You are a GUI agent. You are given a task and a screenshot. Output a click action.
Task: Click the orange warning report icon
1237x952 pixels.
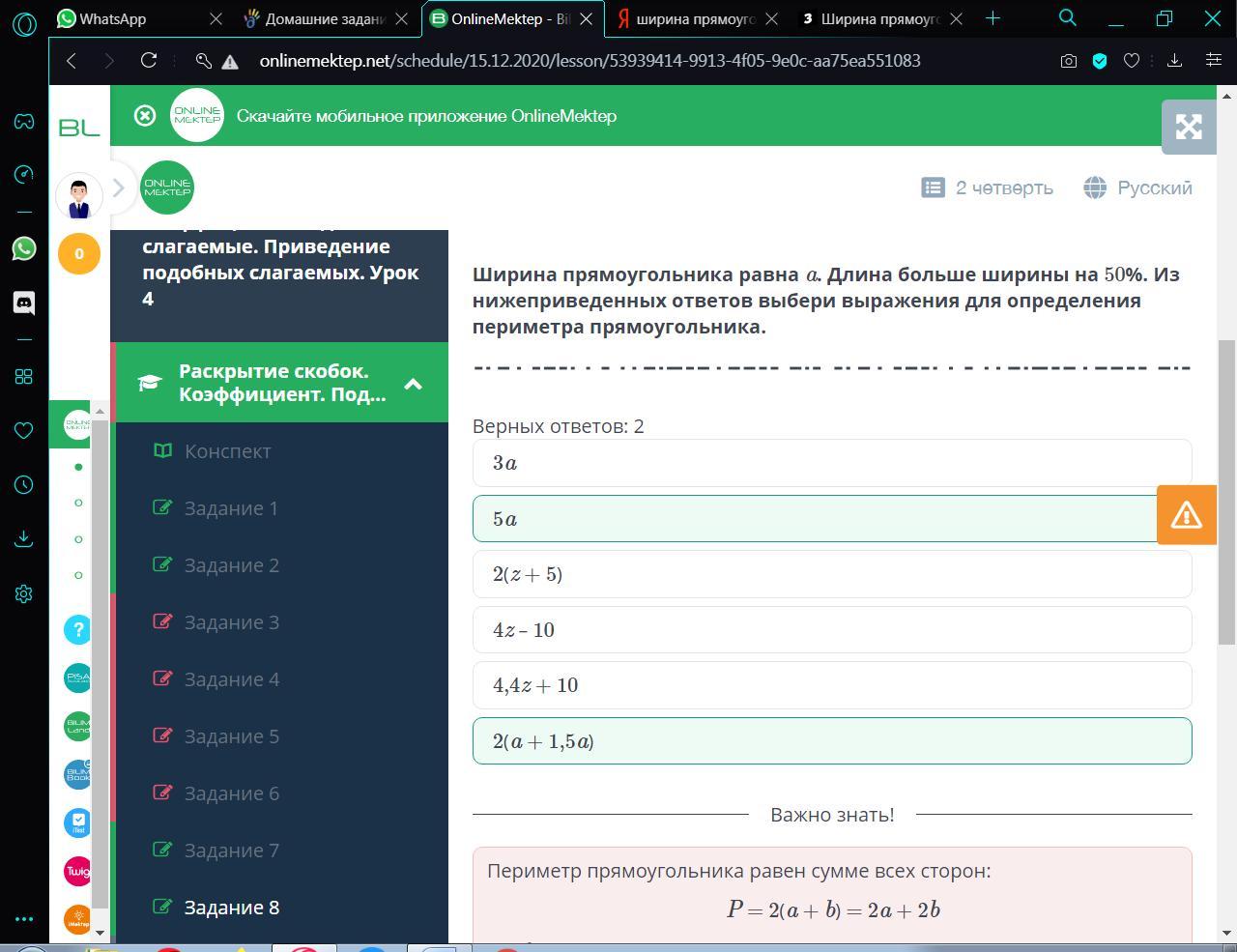pos(1186,515)
